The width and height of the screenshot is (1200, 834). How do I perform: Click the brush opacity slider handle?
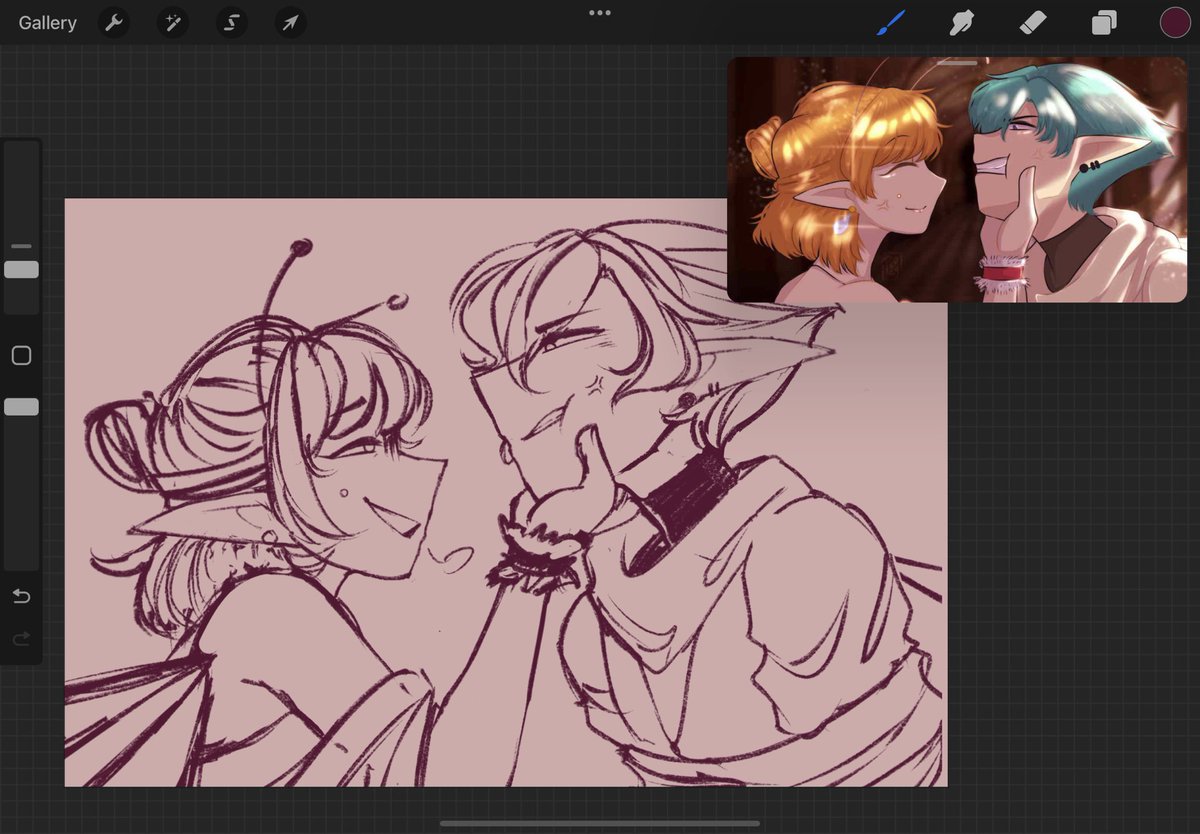(x=21, y=407)
